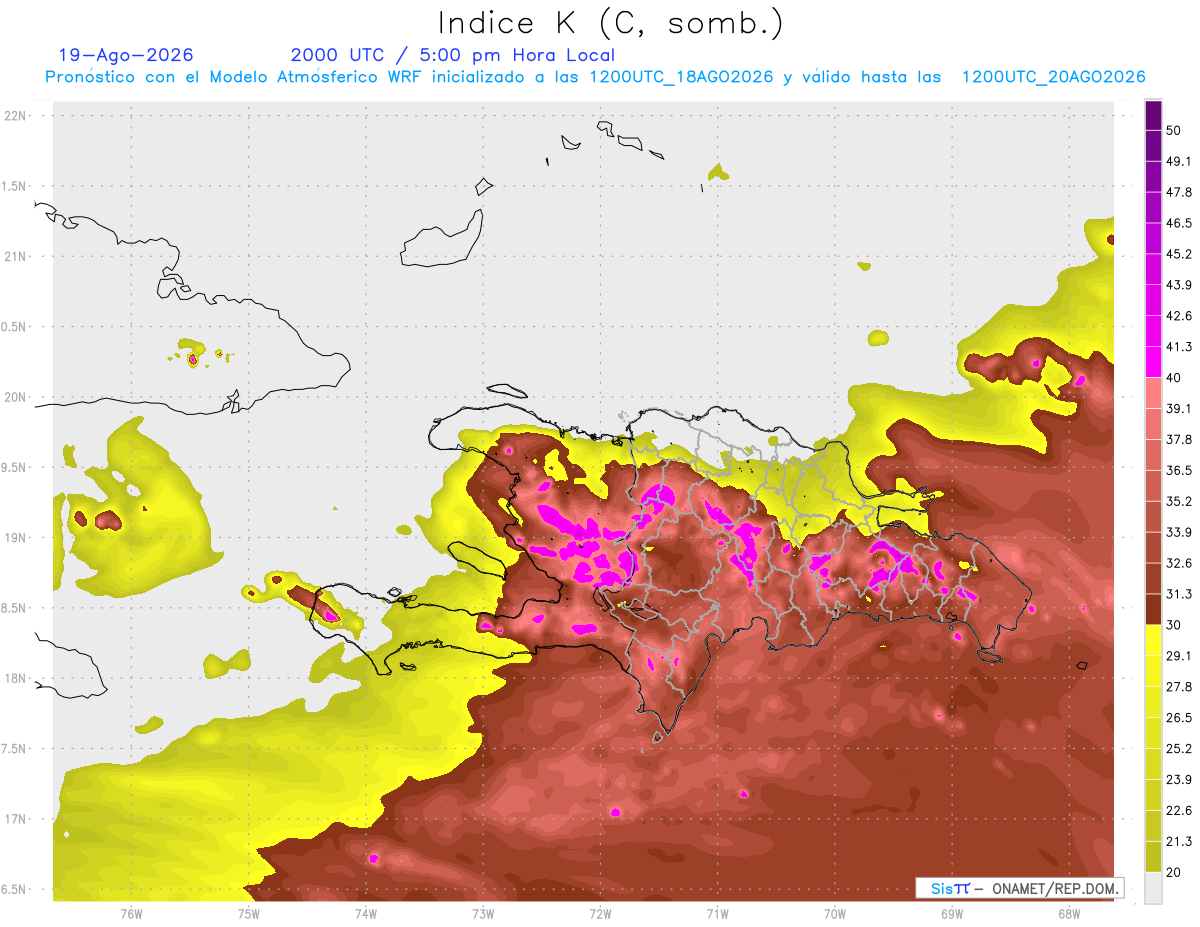Screen dimensions: 1200x927
Task: Click the colorbar value '50'
Action: click(x=1174, y=130)
